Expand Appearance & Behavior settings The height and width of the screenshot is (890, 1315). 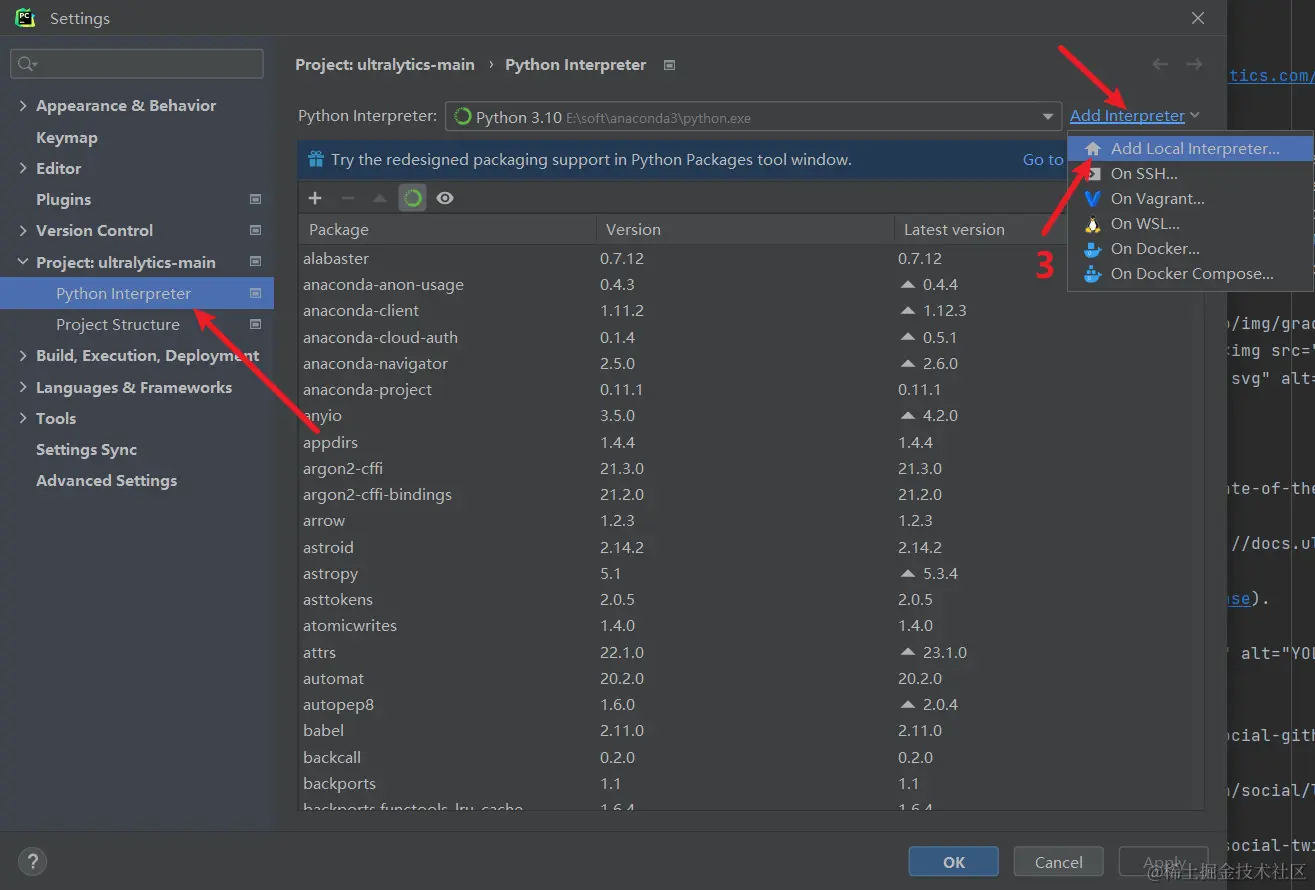tap(23, 105)
